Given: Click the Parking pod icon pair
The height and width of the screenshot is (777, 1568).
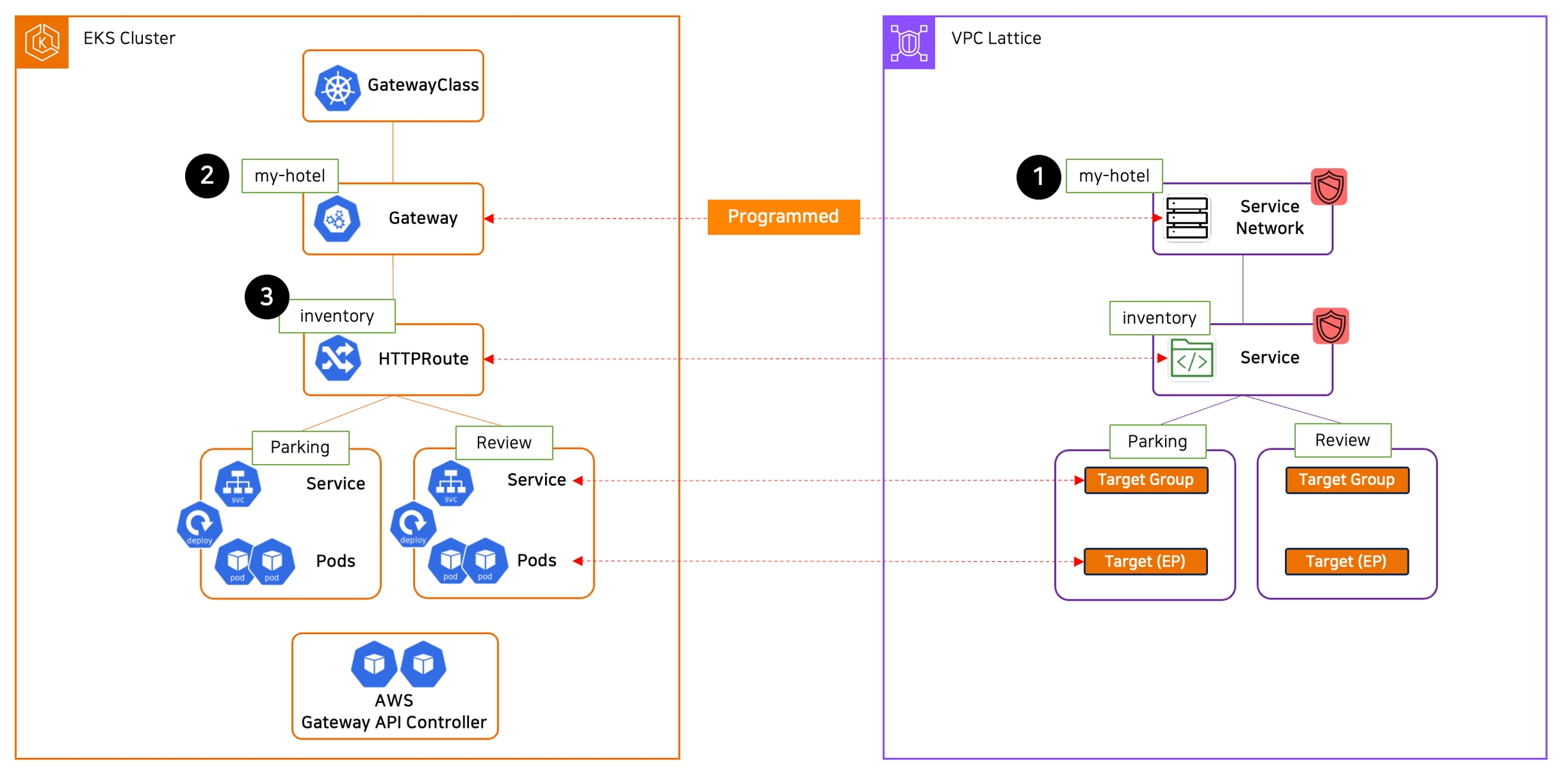Looking at the screenshot, I should 255,562.
